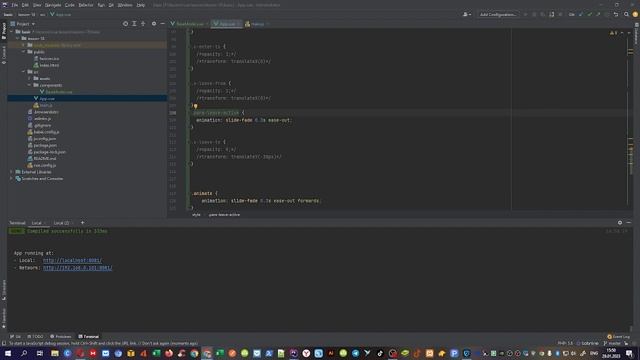Hide the Project panel with minus icon

coord(162,24)
